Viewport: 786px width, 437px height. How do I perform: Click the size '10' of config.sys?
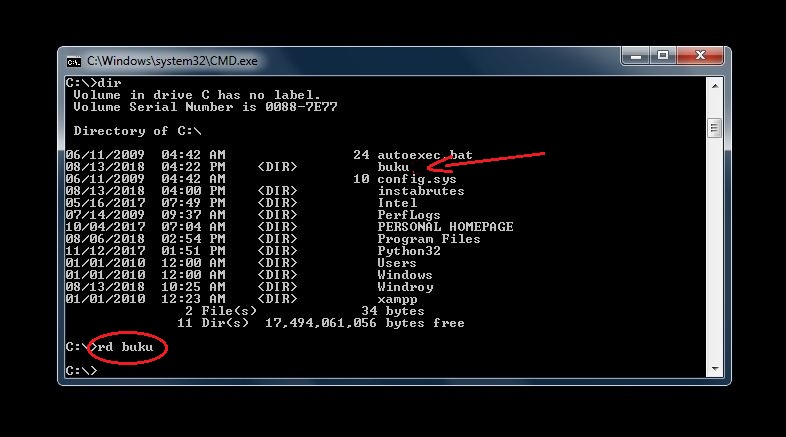[361, 179]
